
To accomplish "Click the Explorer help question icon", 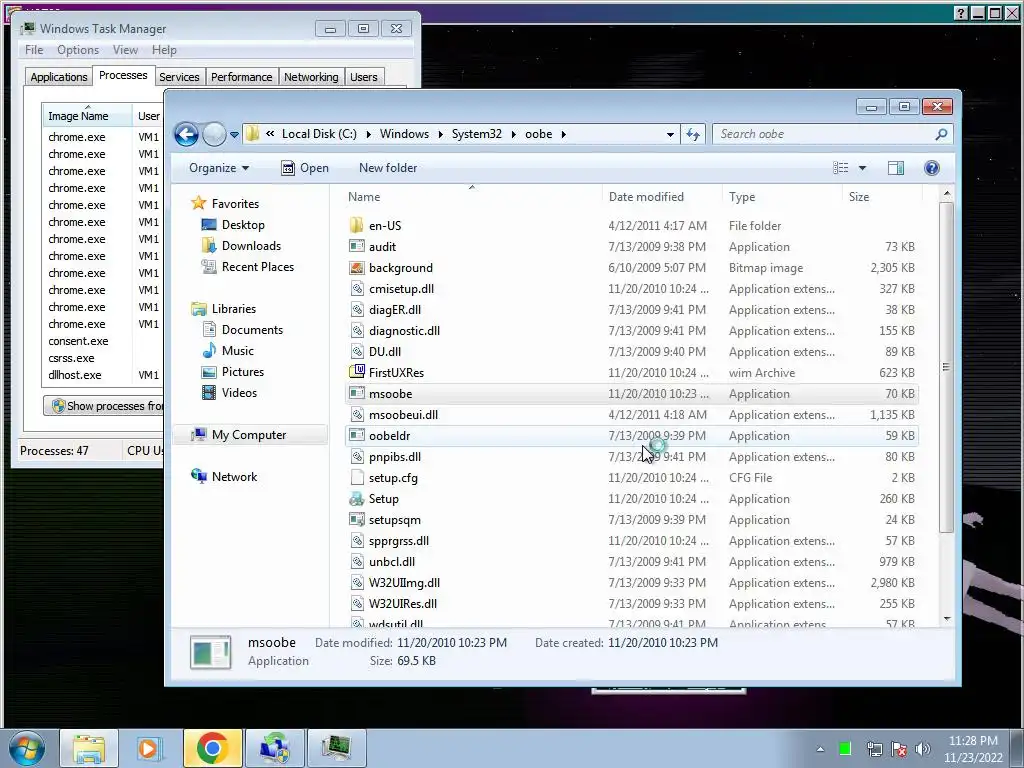I will (x=932, y=168).
